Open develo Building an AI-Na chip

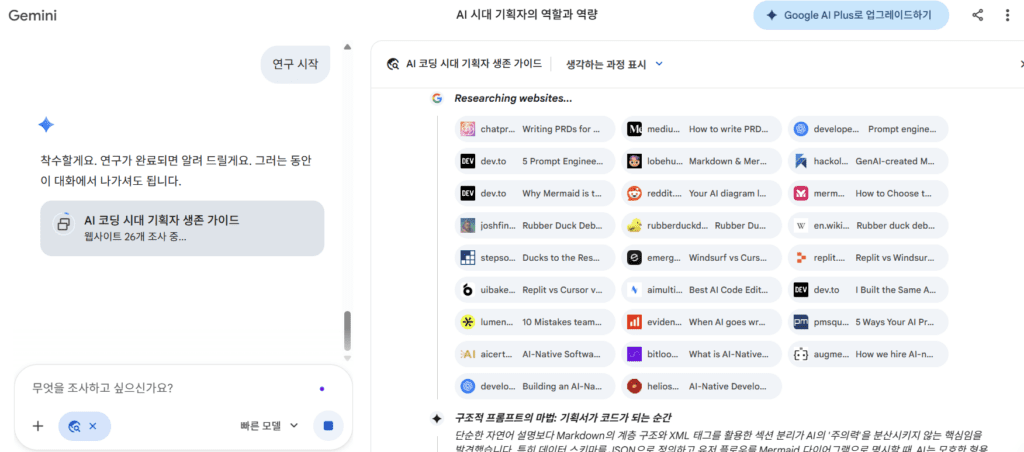pos(535,385)
